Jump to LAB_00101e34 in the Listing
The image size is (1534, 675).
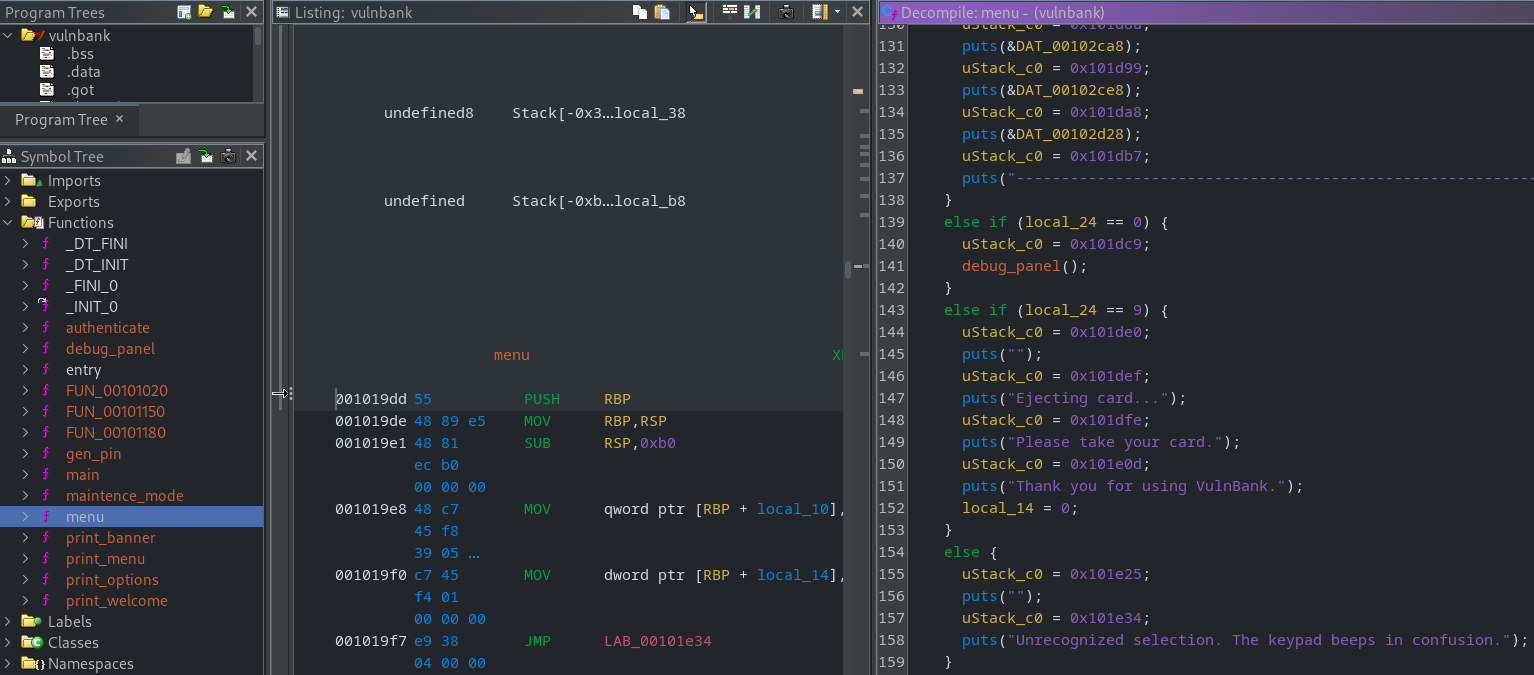pos(657,641)
